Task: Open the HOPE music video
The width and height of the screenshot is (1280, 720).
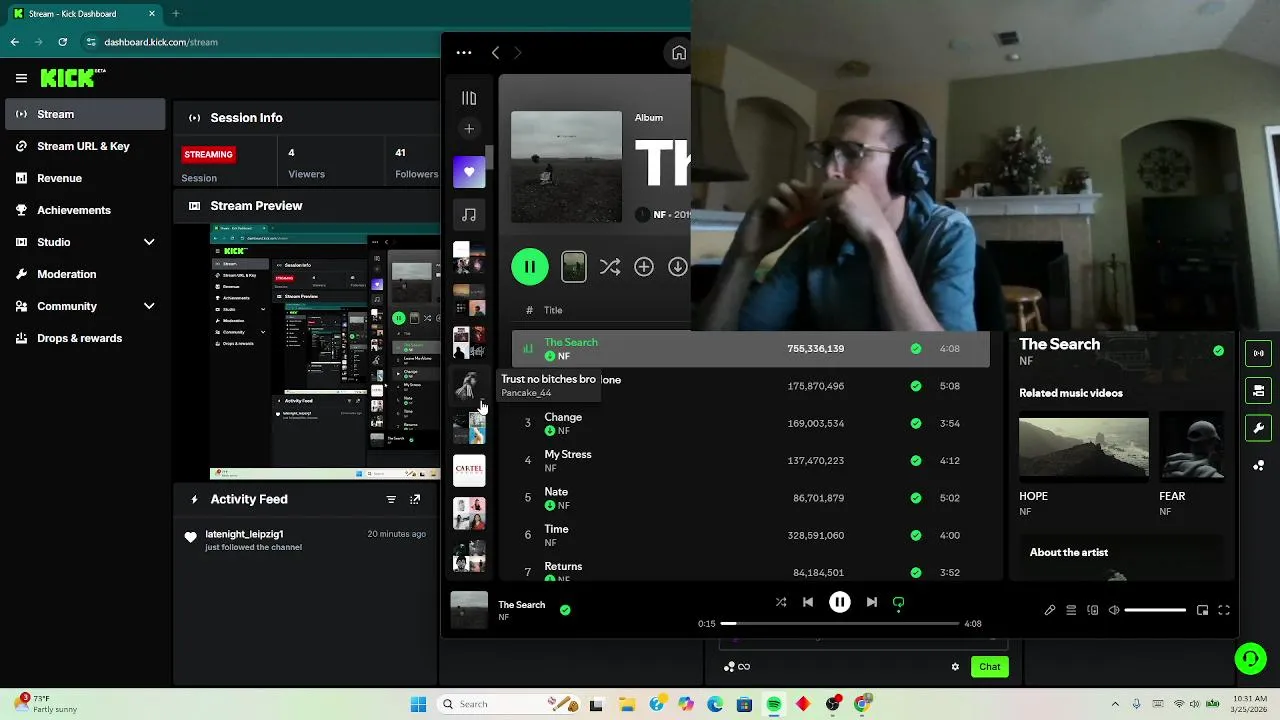Action: tap(1084, 447)
